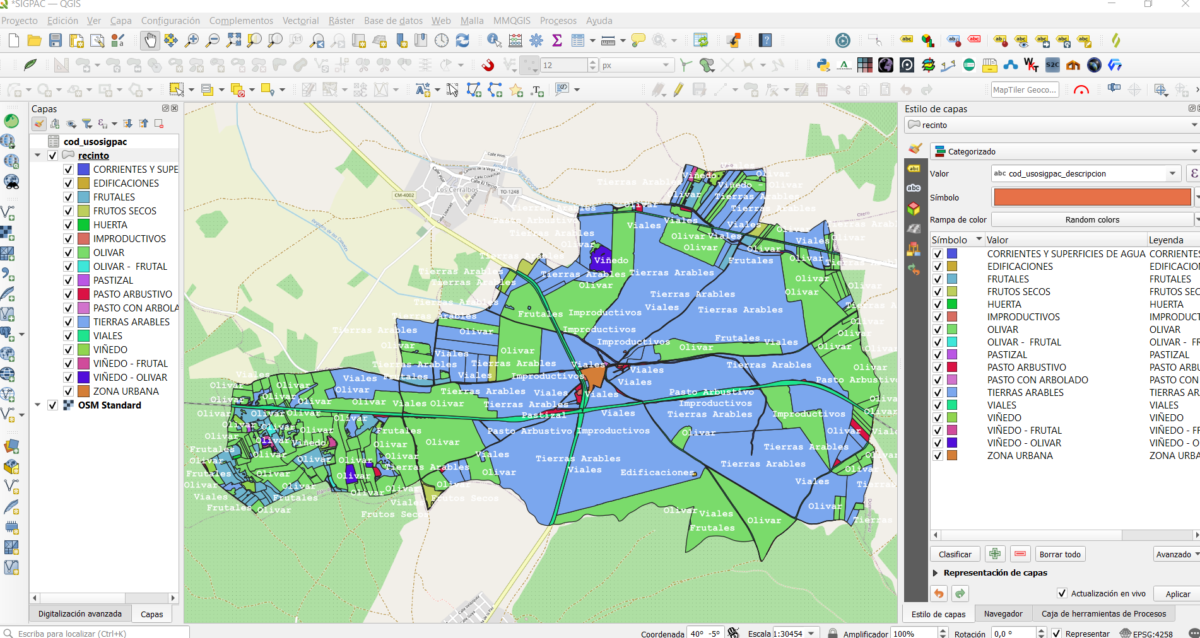Screen dimensions: 1200x638
Task: Select the Toggle Editing pencil icon
Action: [x=31, y=65]
